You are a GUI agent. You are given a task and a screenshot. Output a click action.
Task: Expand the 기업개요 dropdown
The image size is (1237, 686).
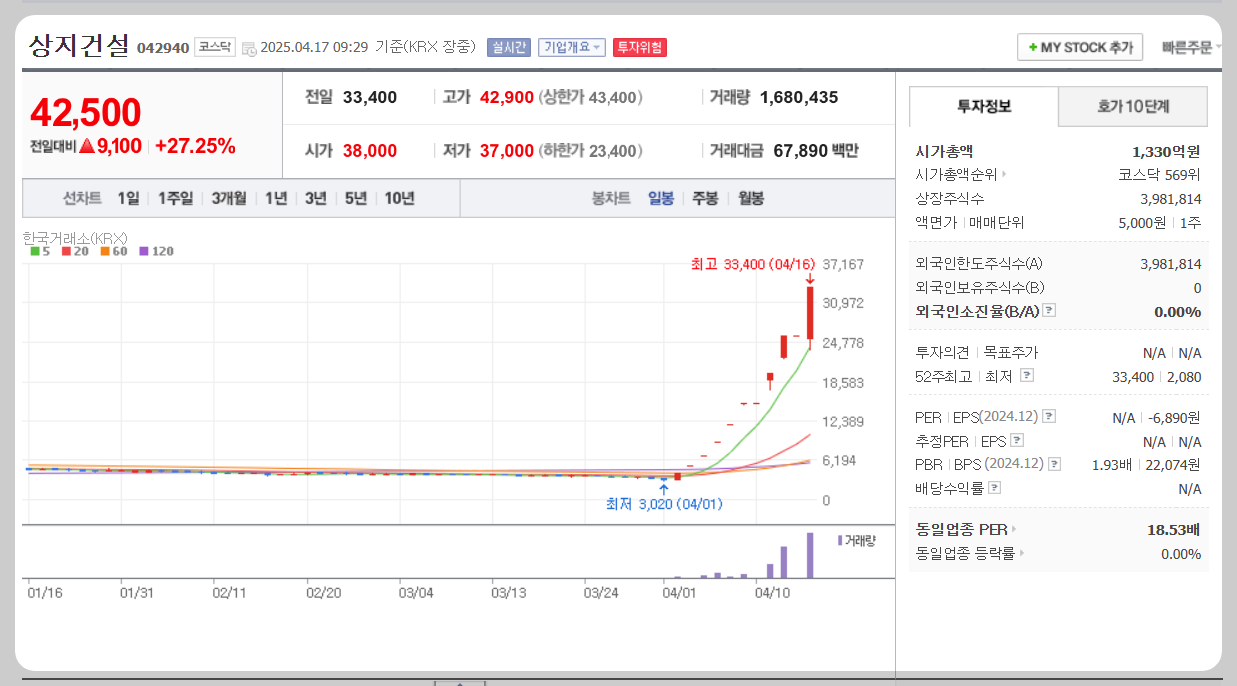click(572, 47)
